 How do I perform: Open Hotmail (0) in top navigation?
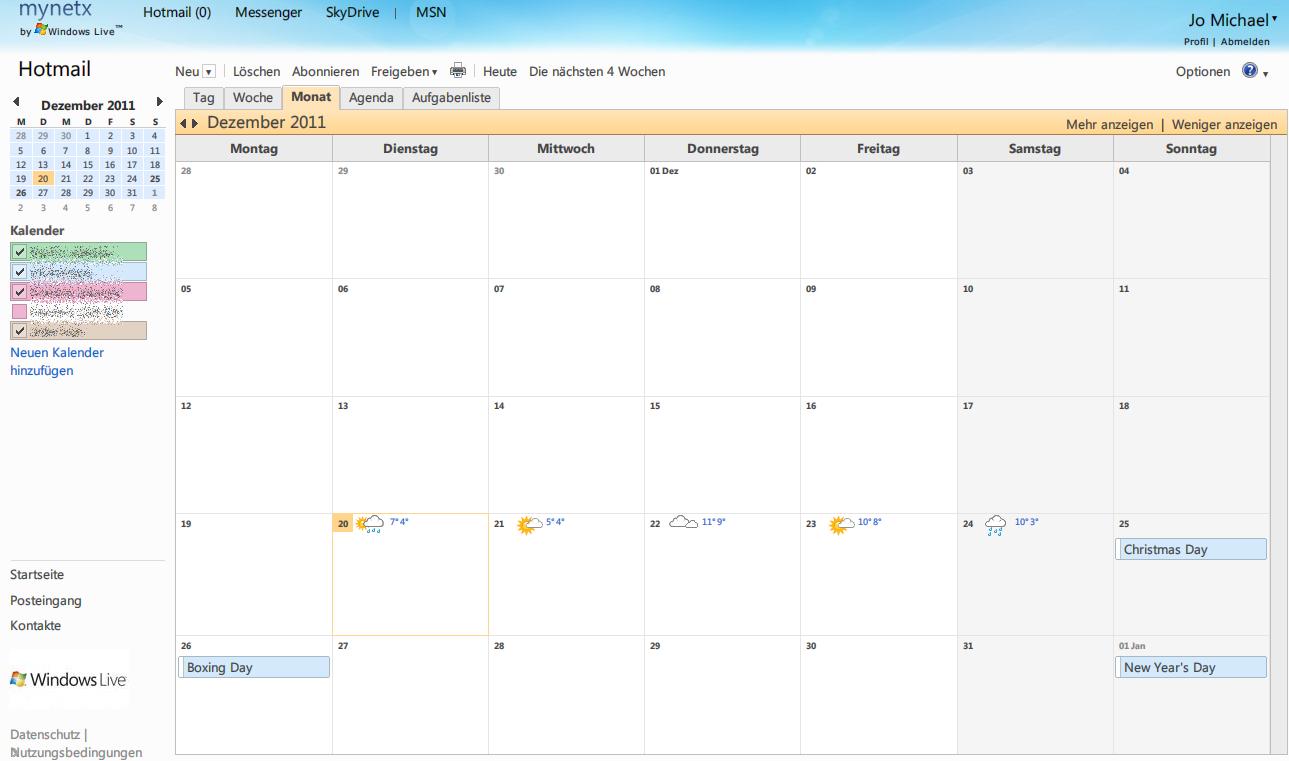click(x=177, y=12)
